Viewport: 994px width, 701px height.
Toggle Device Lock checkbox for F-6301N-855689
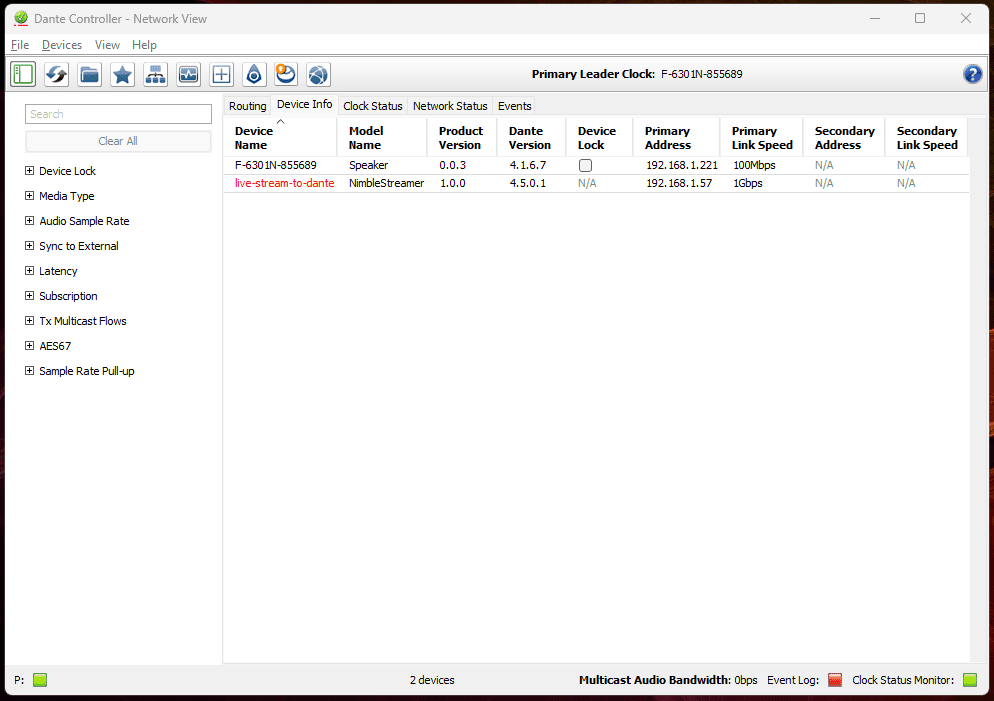point(586,165)
